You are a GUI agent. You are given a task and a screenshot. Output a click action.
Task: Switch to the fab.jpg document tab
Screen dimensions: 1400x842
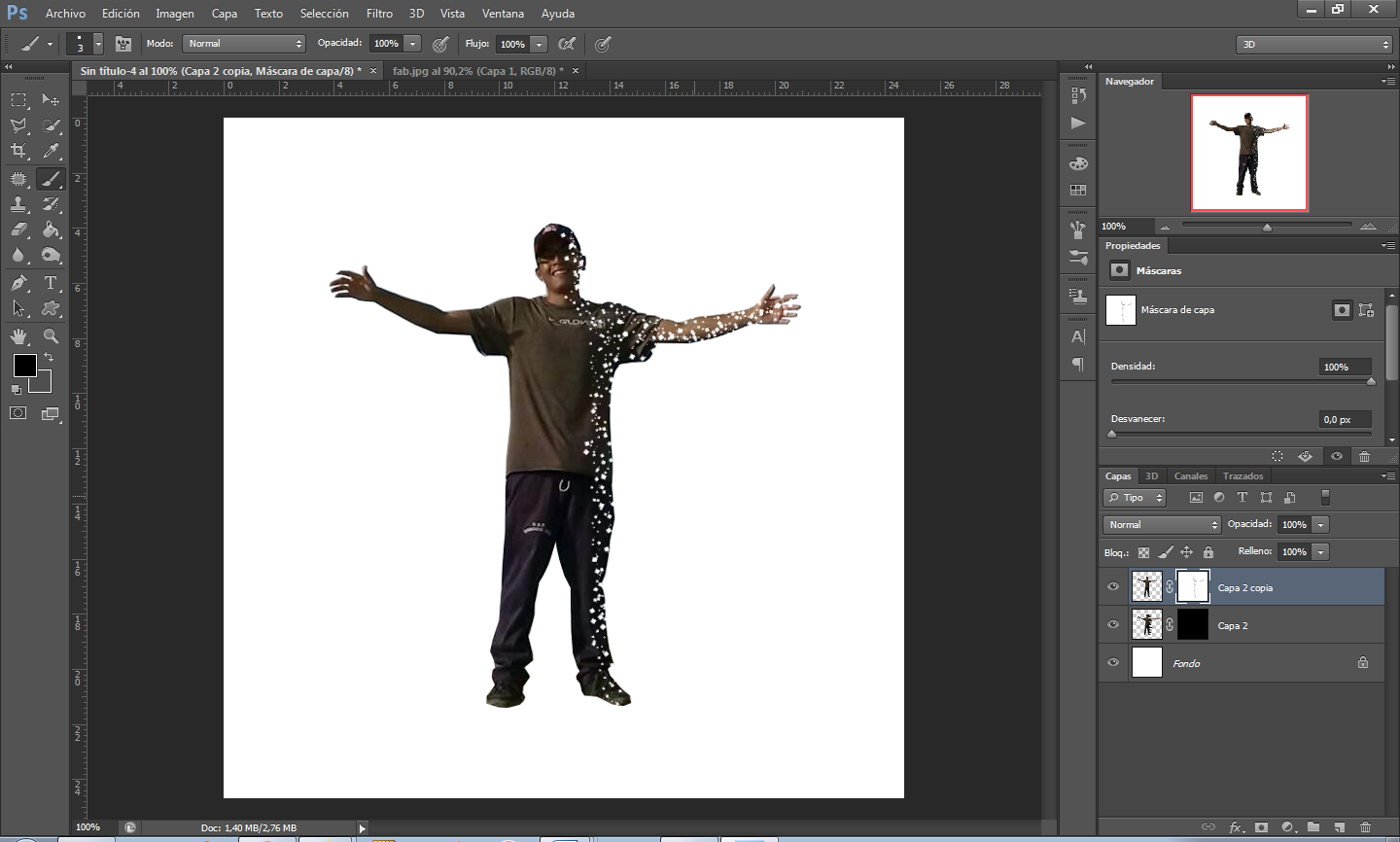coord(477,71)
